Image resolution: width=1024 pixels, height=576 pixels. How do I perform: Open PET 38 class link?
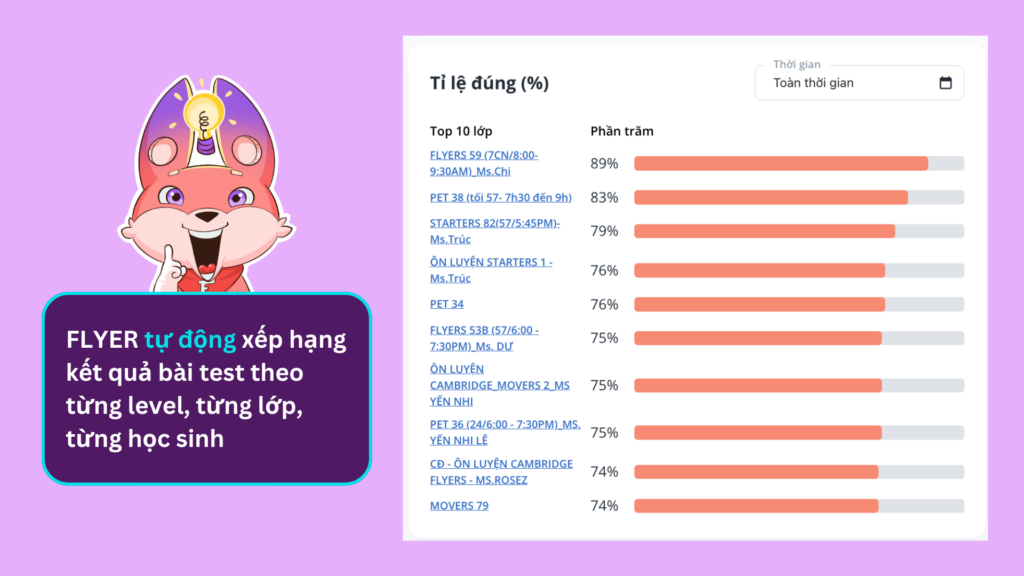pos(500,197)
